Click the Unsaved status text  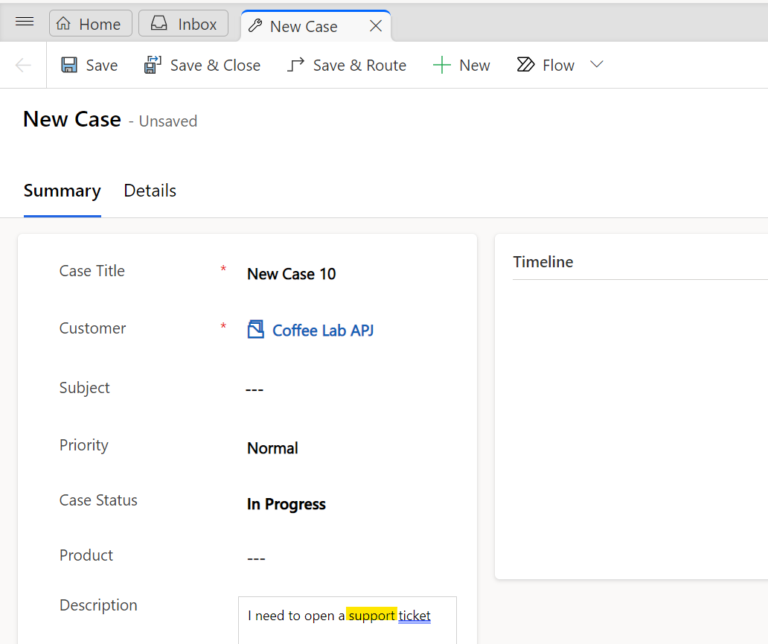pos(168,121)
